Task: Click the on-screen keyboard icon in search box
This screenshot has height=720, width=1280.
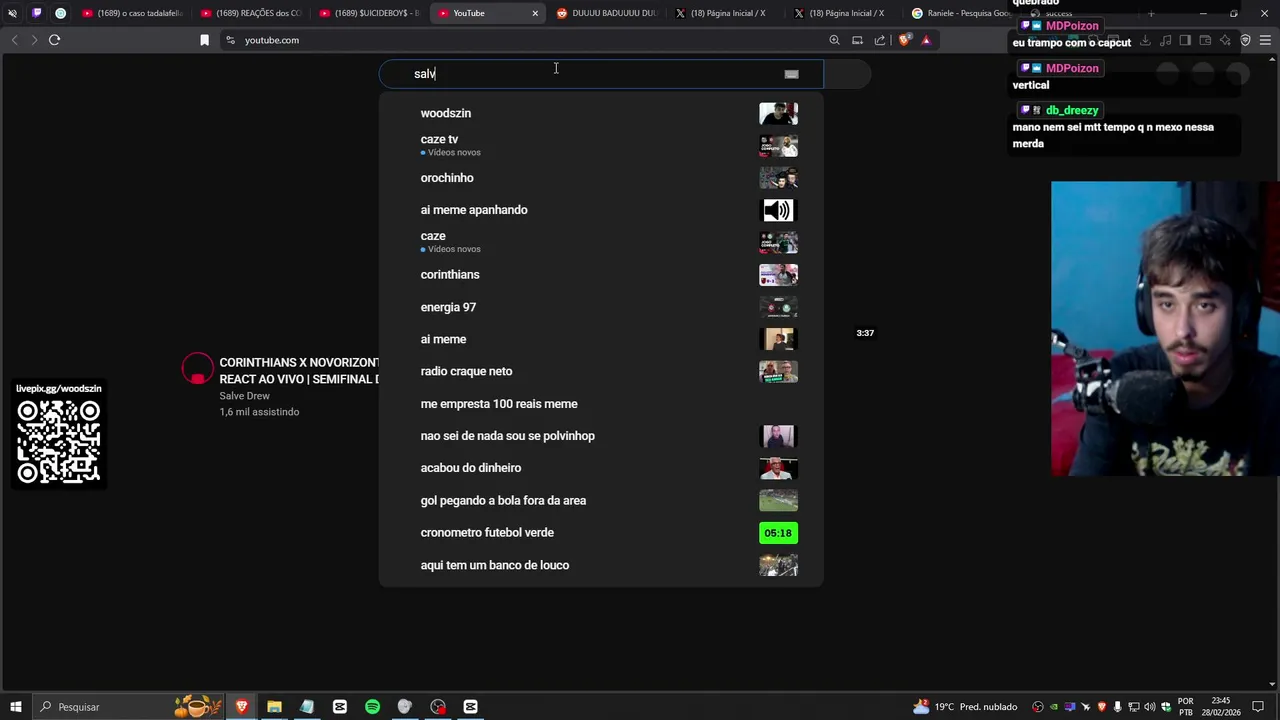Action: point(791,74)
